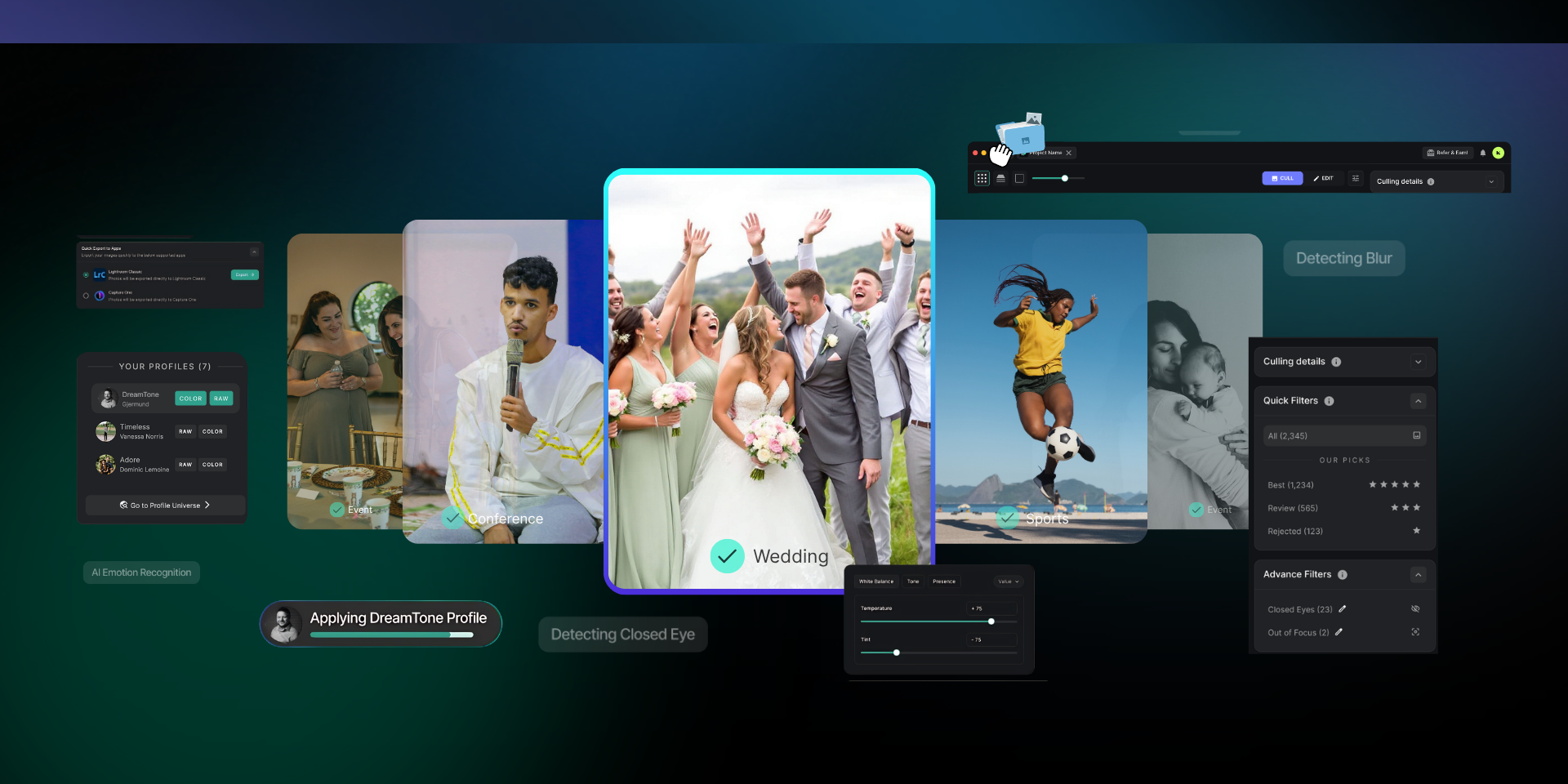Click the Export button for Lightroom Classic
1568x784 pixels.
(x=244, y=274)
